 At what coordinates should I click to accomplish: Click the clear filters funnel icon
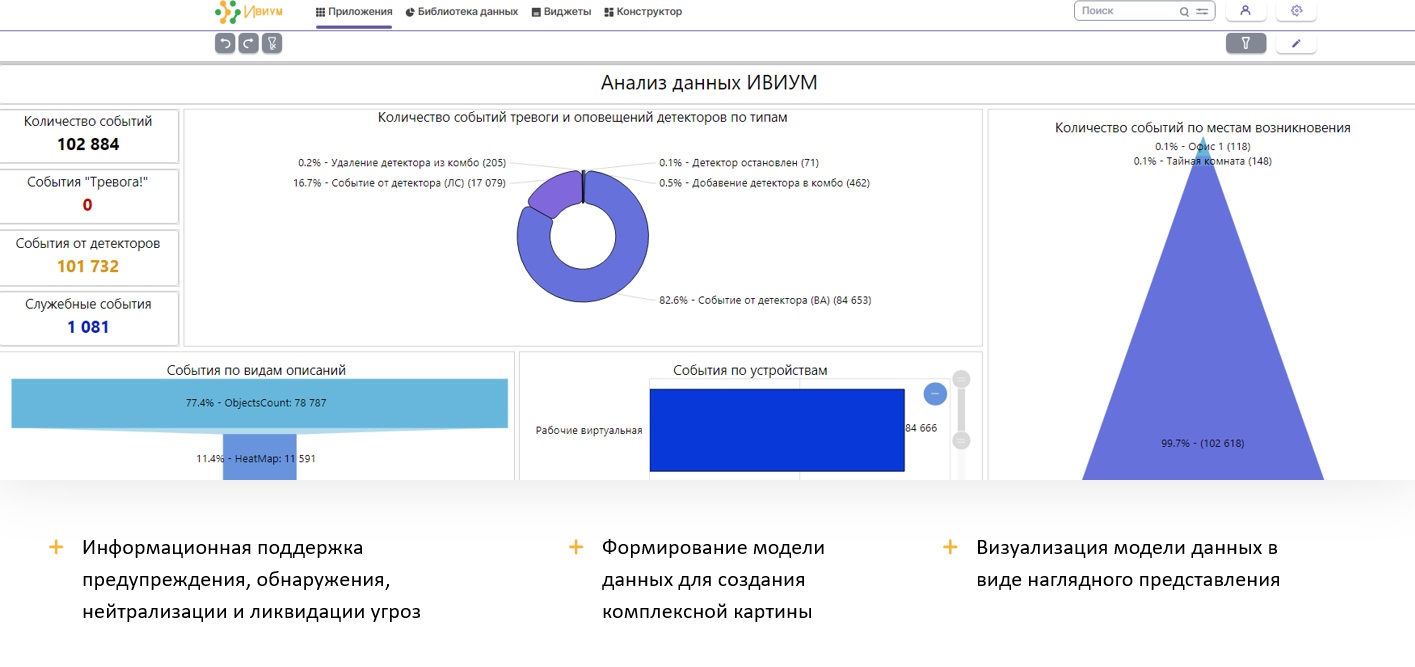pyautogui.click(x=272, y=43)
